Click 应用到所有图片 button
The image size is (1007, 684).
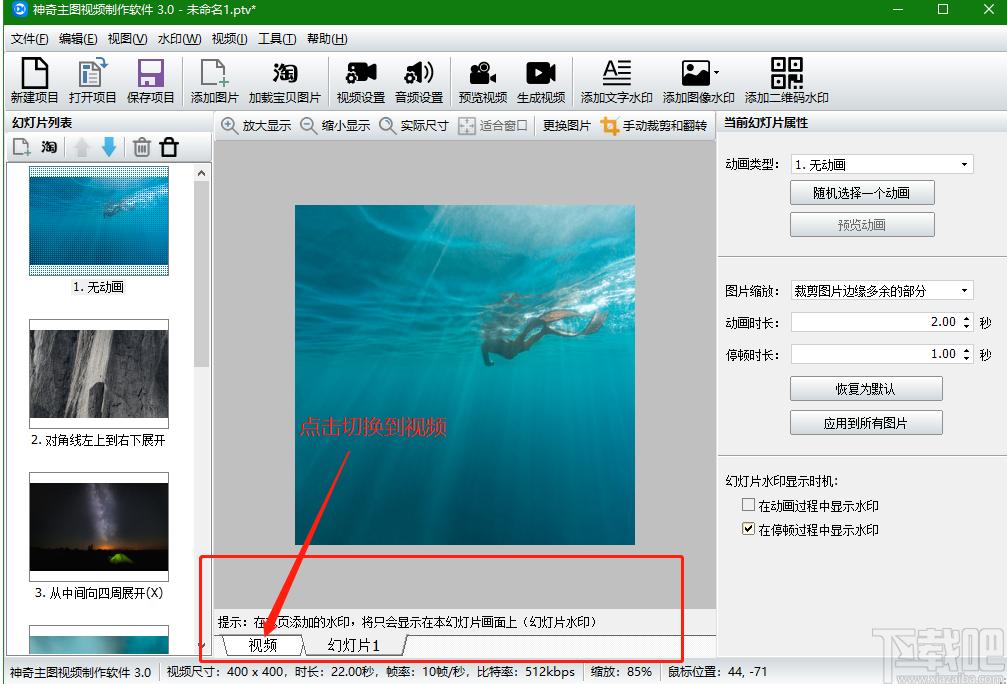[x=866, y=423]
